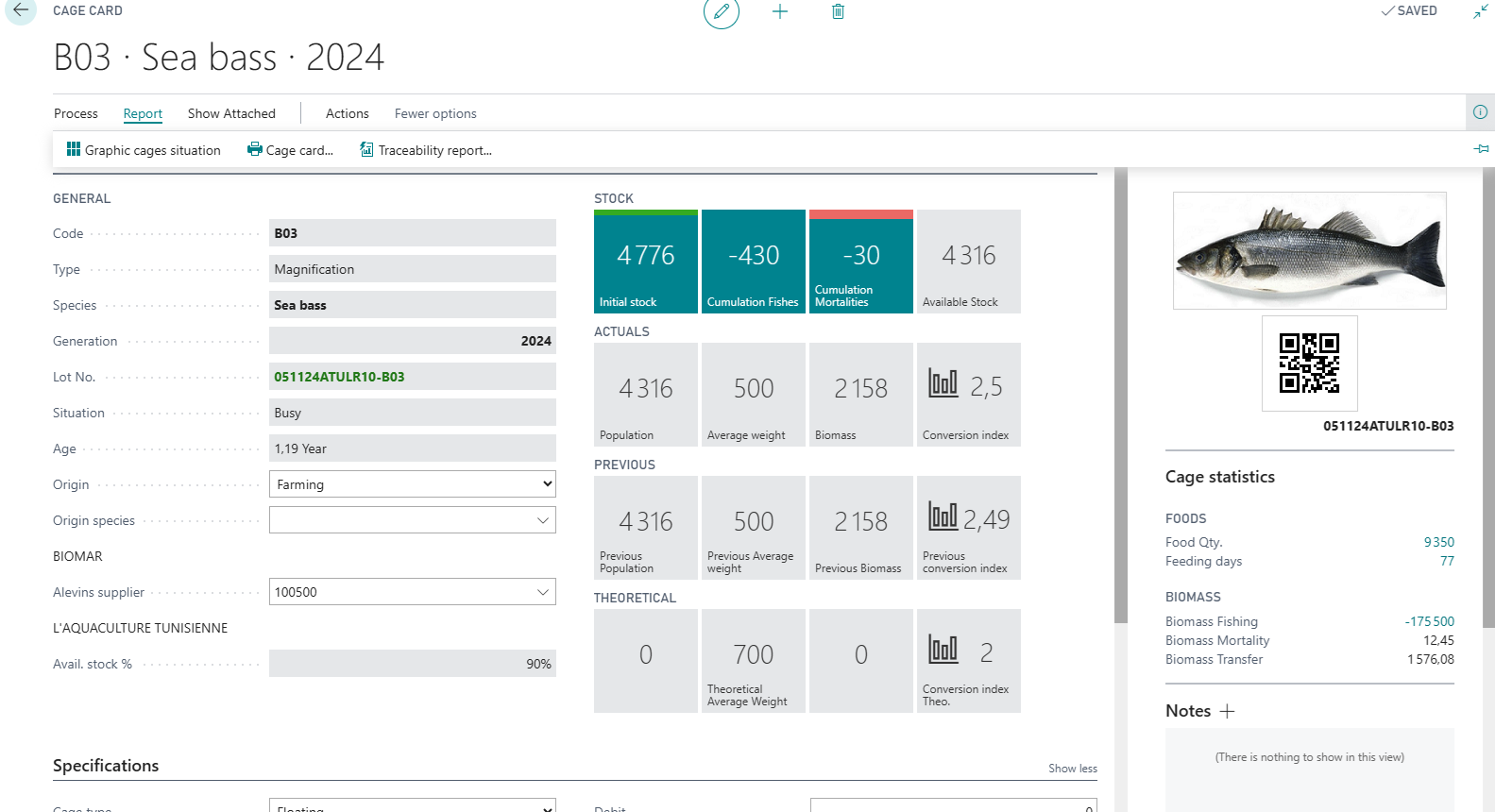This screenshot has width=1495, height=812.
Task: Click the Show less link in Specifications
Action: 1072,769
